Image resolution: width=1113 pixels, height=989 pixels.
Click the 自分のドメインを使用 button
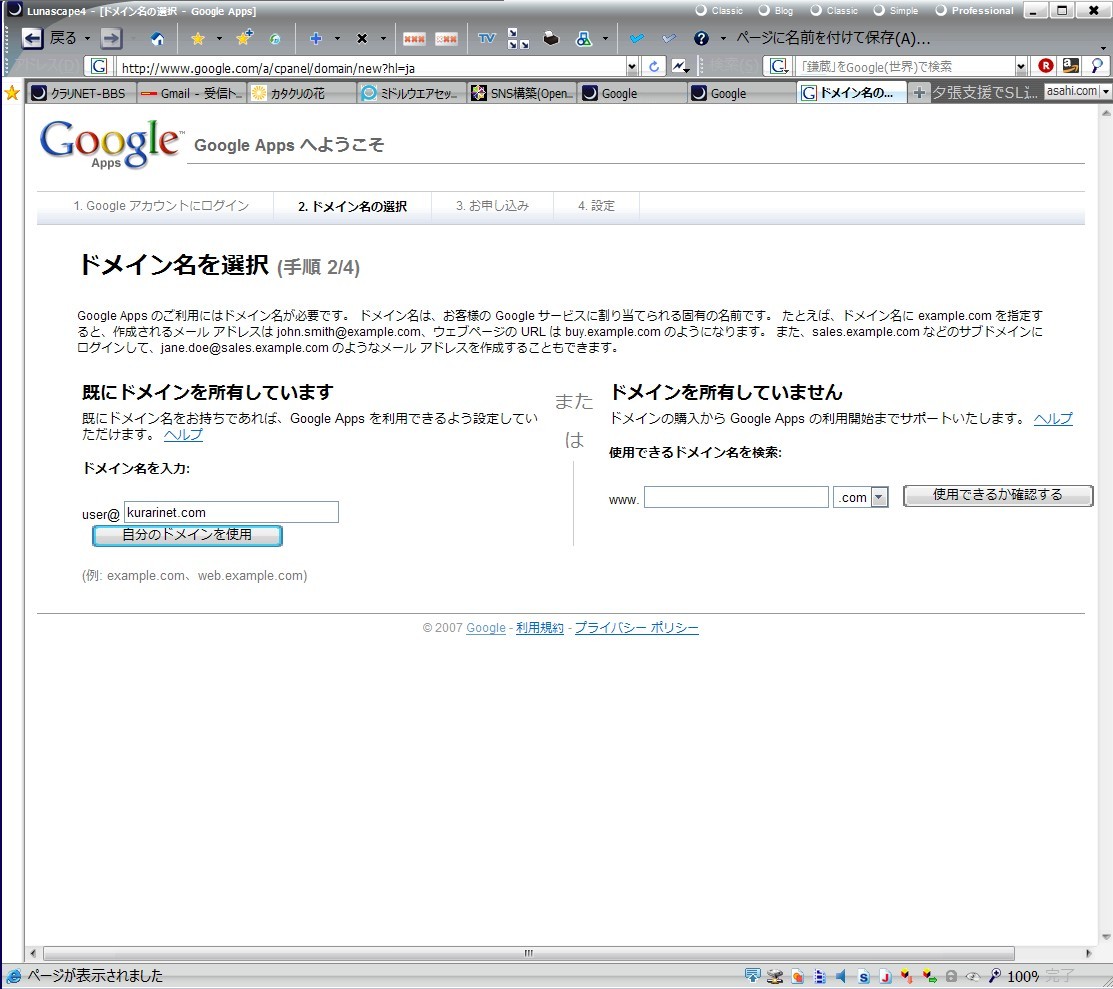pos(187,535)
